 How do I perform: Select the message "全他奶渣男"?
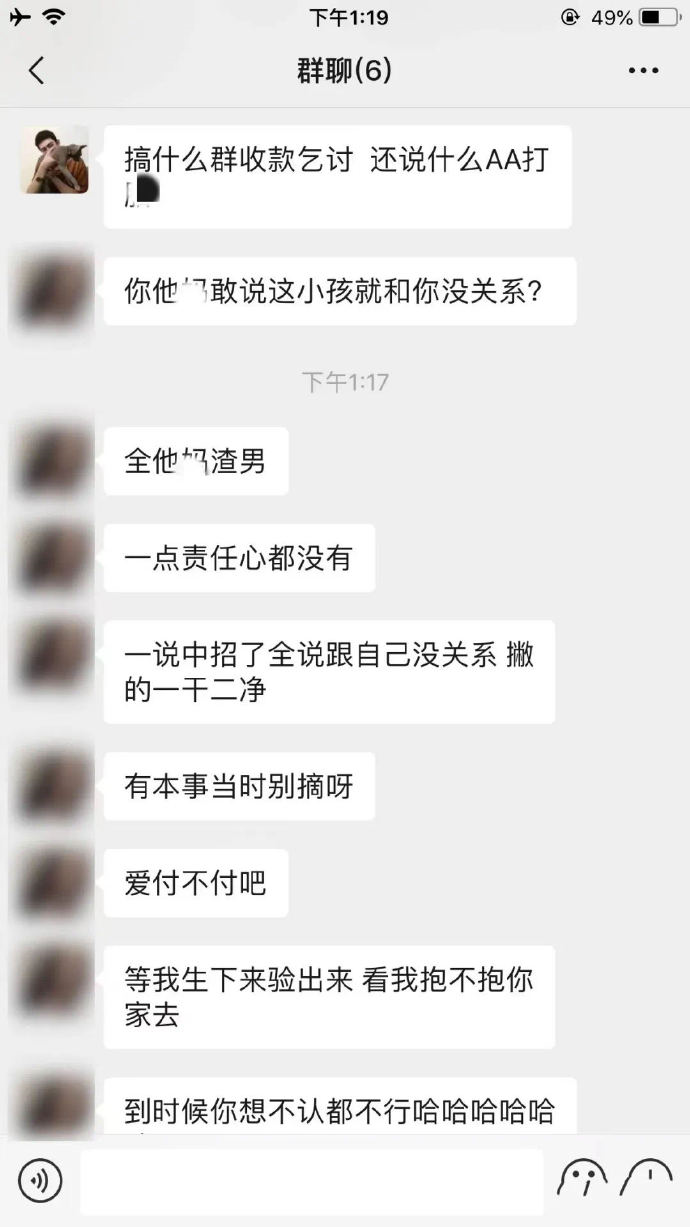coord(196,461)
